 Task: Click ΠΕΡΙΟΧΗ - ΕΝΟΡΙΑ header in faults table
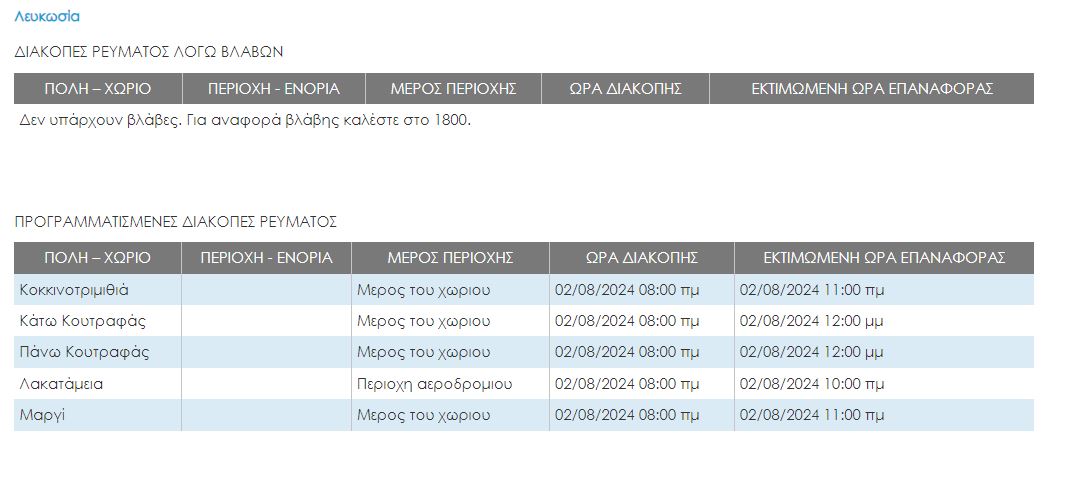pyautogui.click(x=274, y=89)
